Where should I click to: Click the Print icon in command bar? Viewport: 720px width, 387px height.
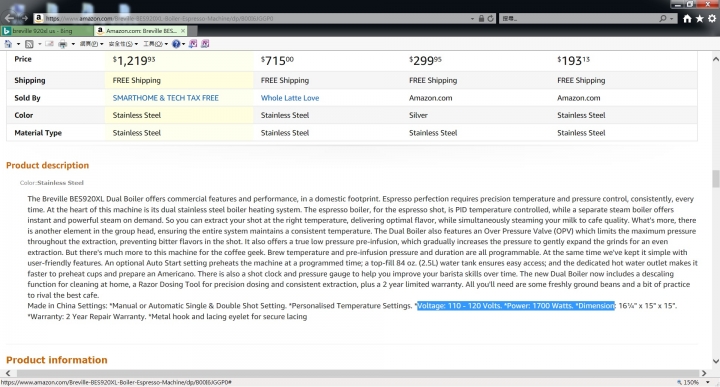(x=63, y=44)
